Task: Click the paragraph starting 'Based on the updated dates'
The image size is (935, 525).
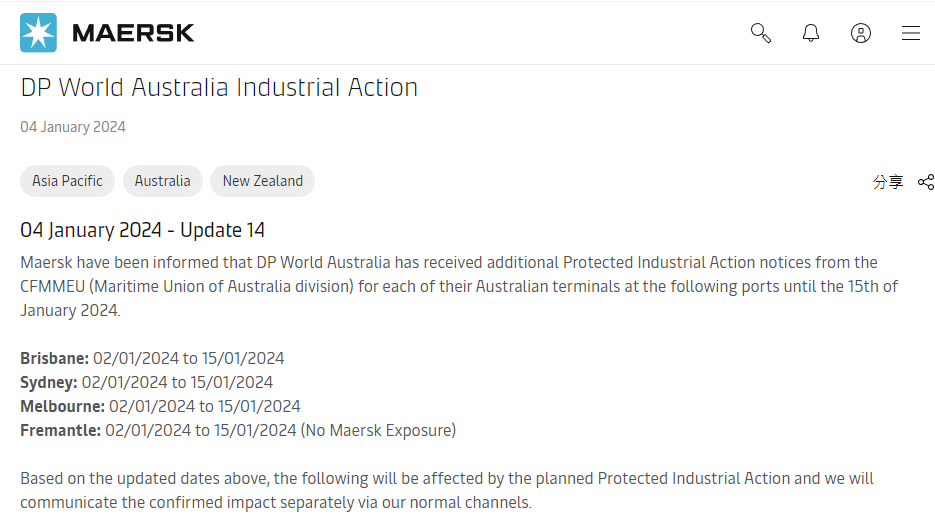Action: [447, 490]
